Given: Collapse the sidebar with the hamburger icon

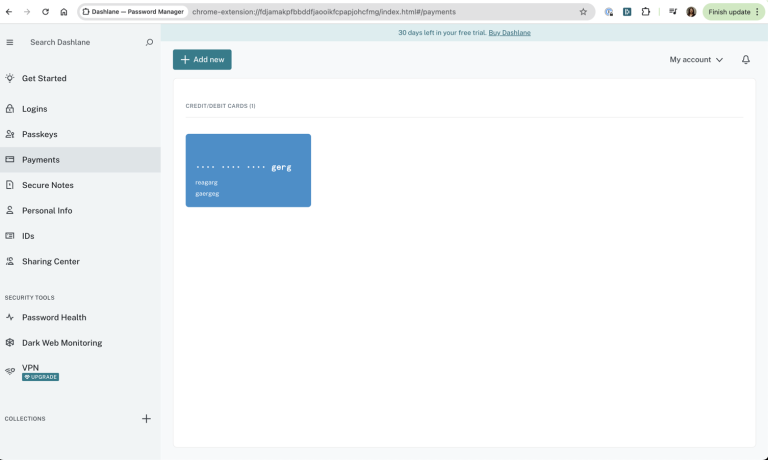Looking at the screenshot, I should pos(10,42).
